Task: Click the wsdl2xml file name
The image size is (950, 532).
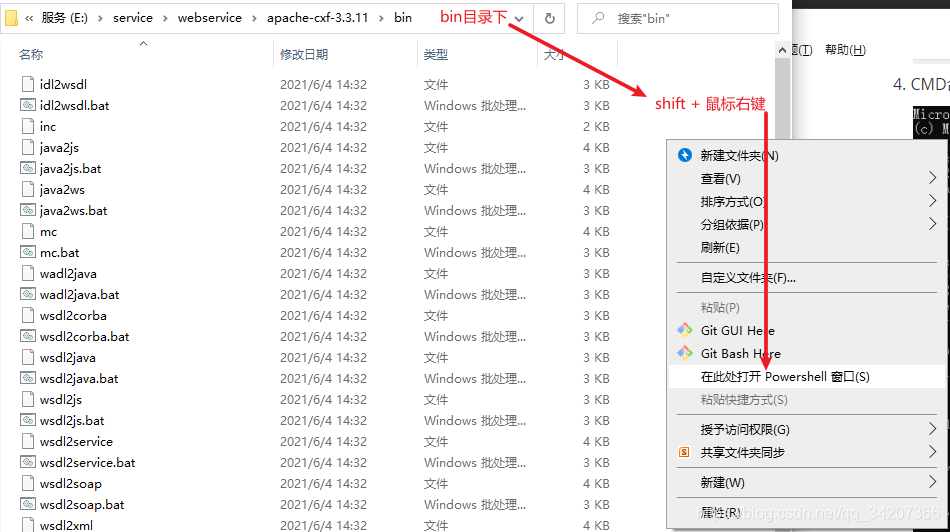Action: click(x=67, y=525)
